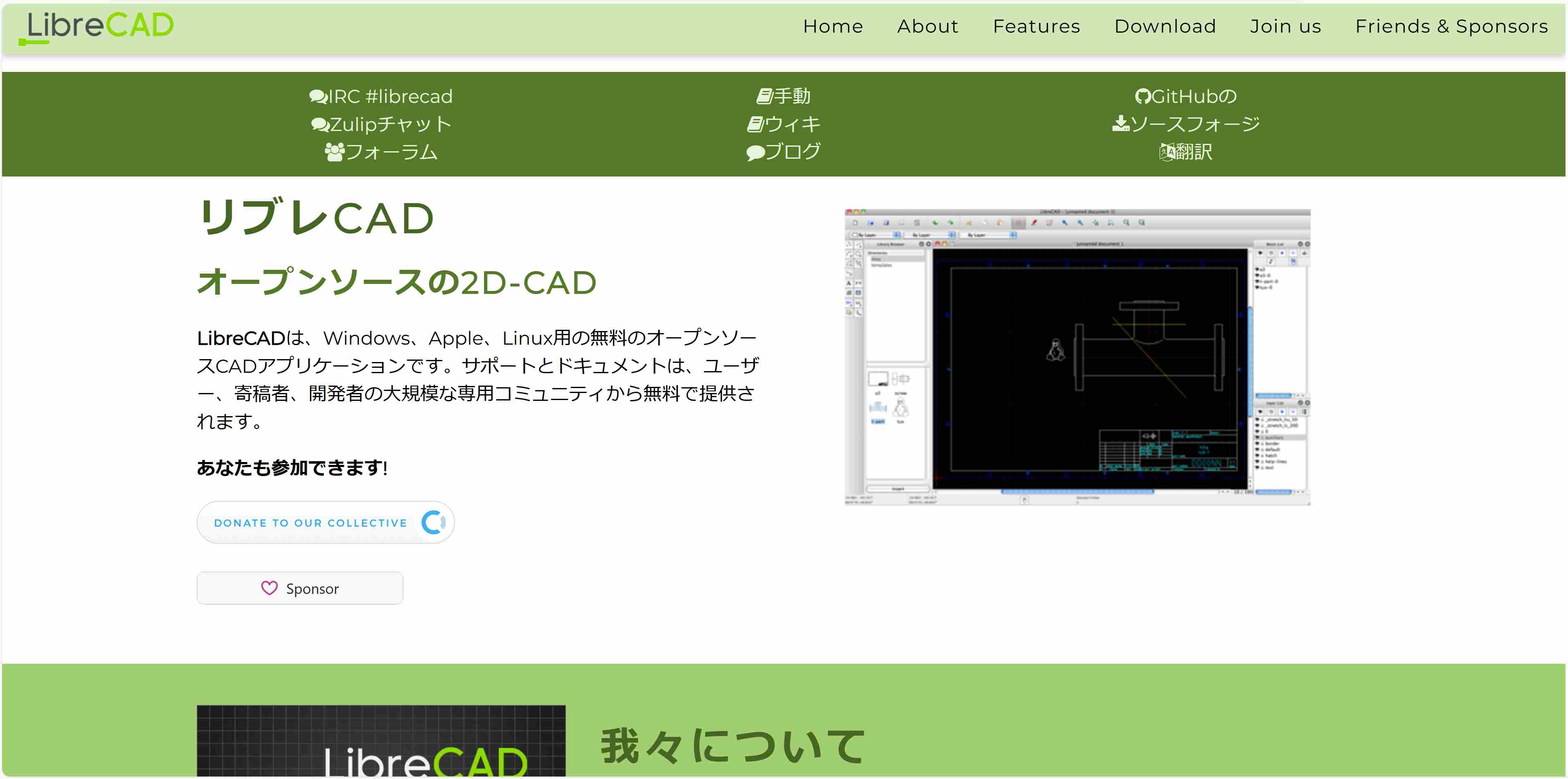Click the IRC chat bubble icon
The image size is (1568, 779).
tap(318, 96)
